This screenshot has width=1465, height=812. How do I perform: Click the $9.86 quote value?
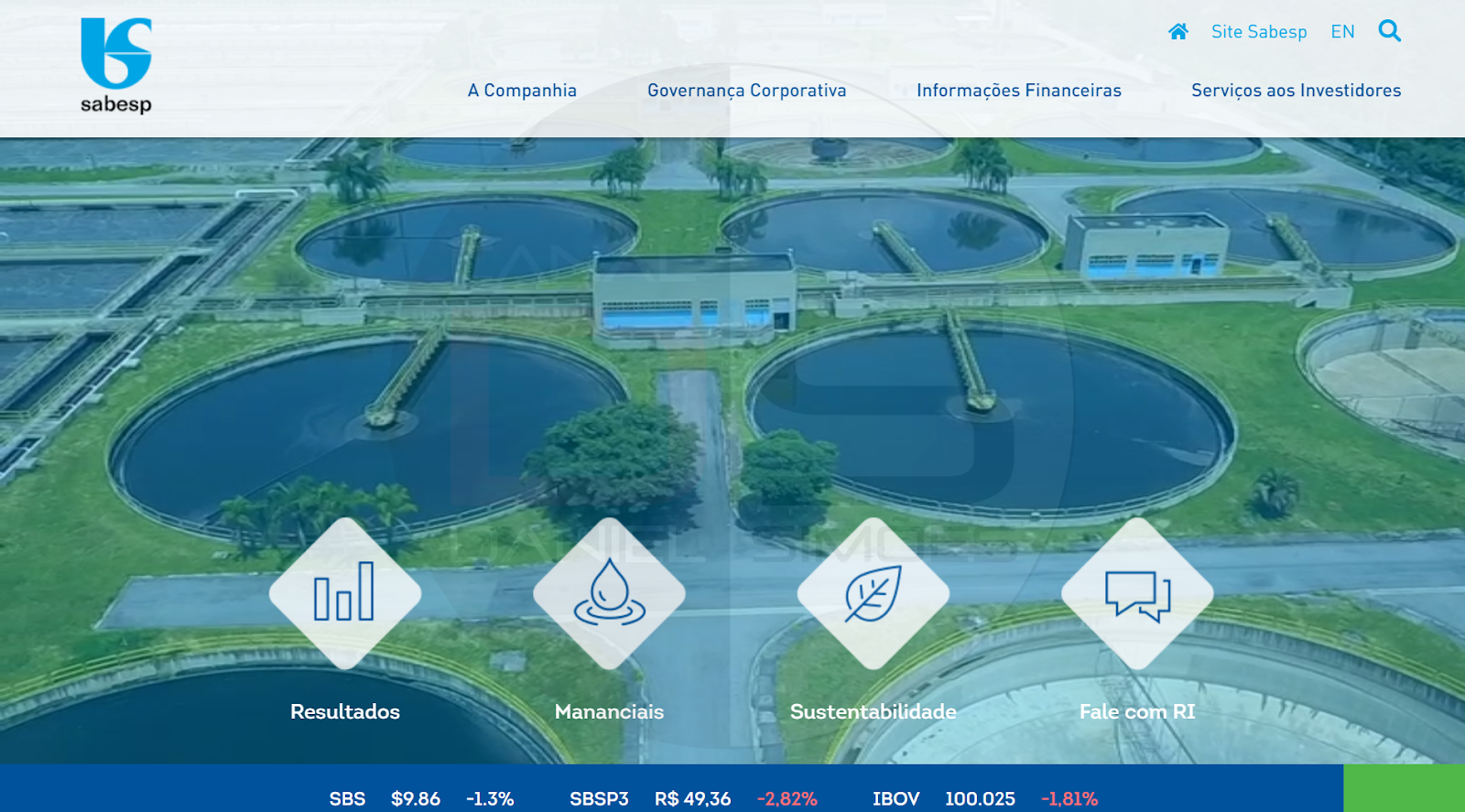click(x=416, y=799)
